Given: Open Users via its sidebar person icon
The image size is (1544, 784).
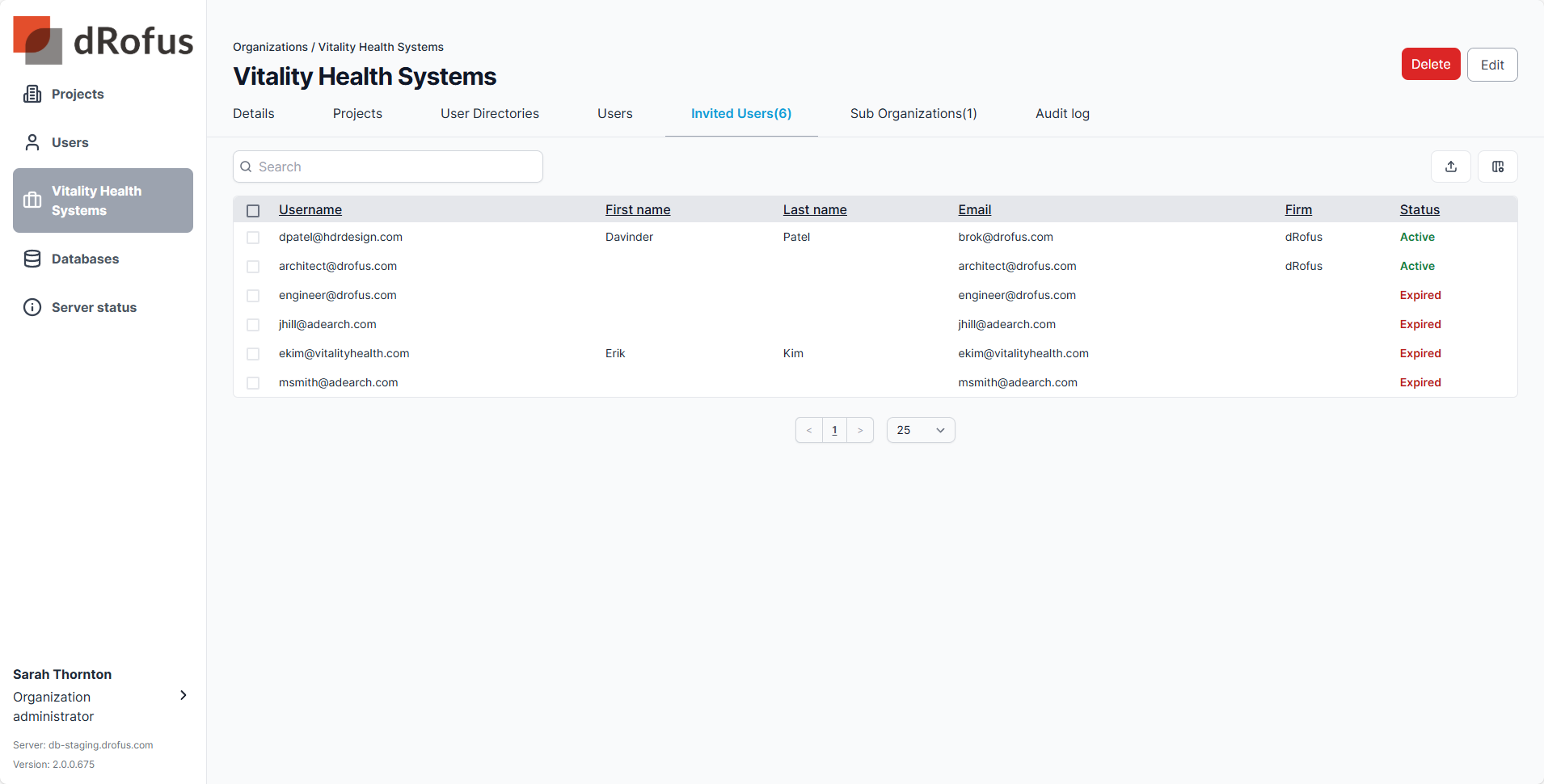Looking at the screenshot, I should point(32,142).
